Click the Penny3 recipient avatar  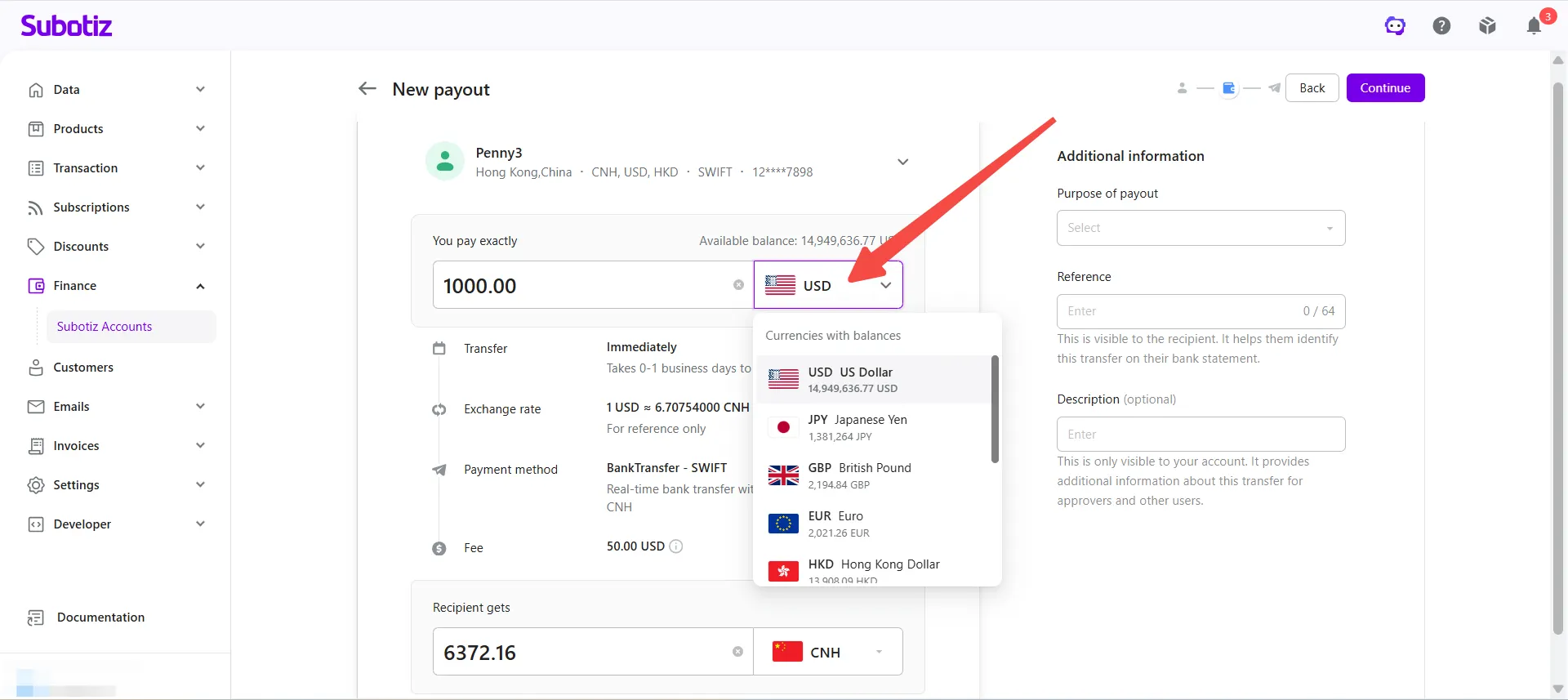(x=445, y=161)
